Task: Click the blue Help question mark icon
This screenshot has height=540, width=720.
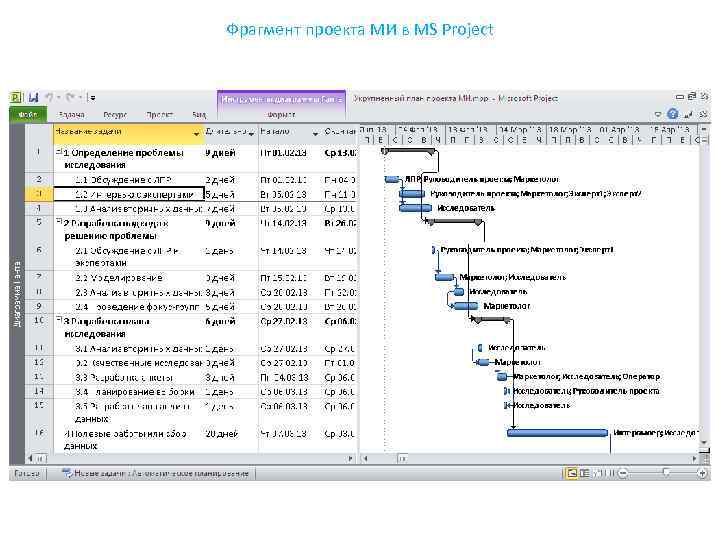Action: click(x=673, y=114)
